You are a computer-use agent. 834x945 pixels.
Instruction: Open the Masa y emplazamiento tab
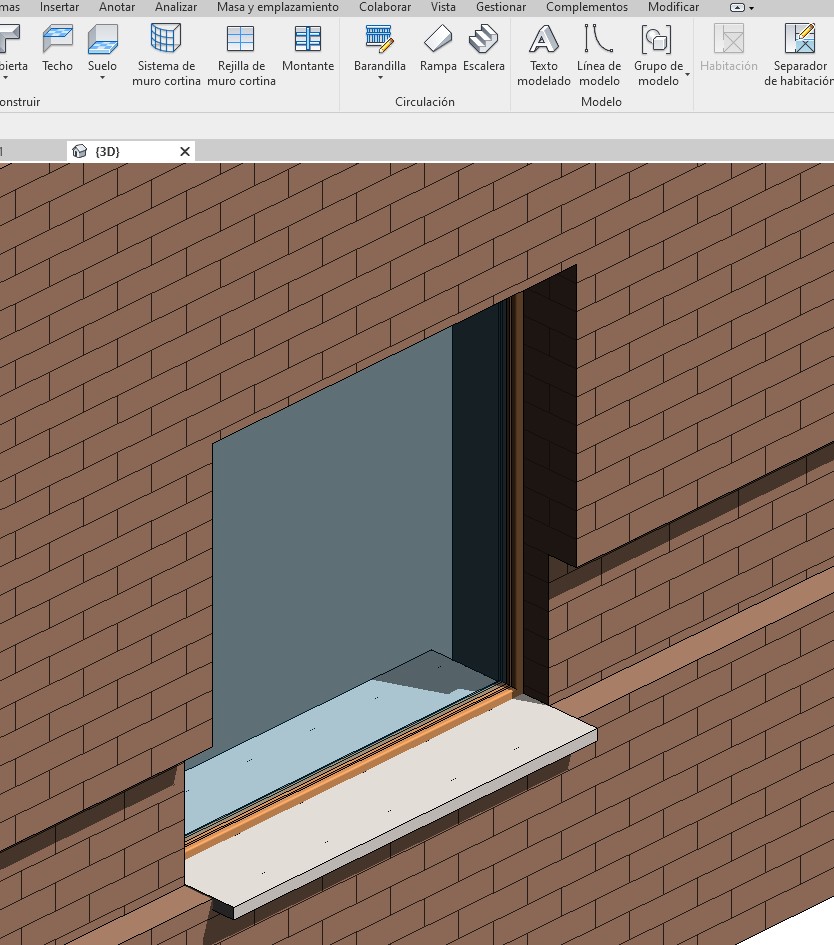pos(278,7)
